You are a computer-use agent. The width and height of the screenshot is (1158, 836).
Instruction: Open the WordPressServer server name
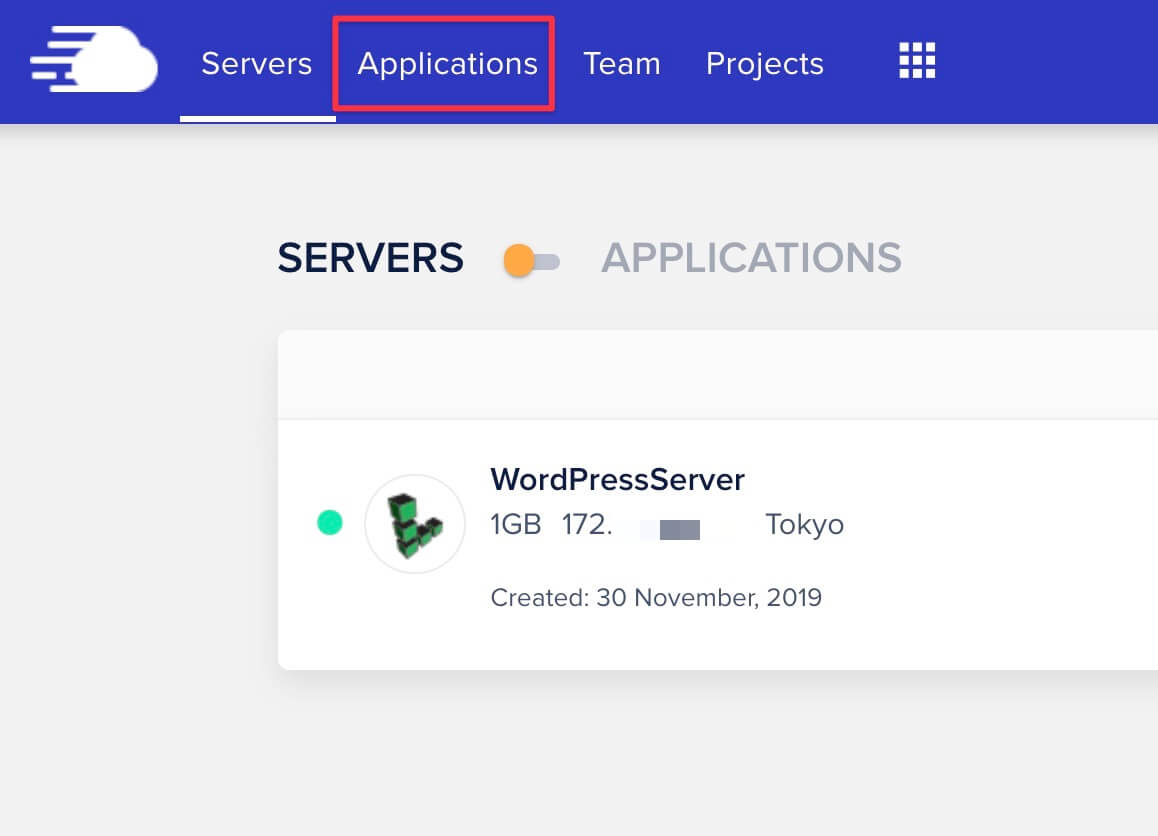pyautogui.click(x=617, y=480)
